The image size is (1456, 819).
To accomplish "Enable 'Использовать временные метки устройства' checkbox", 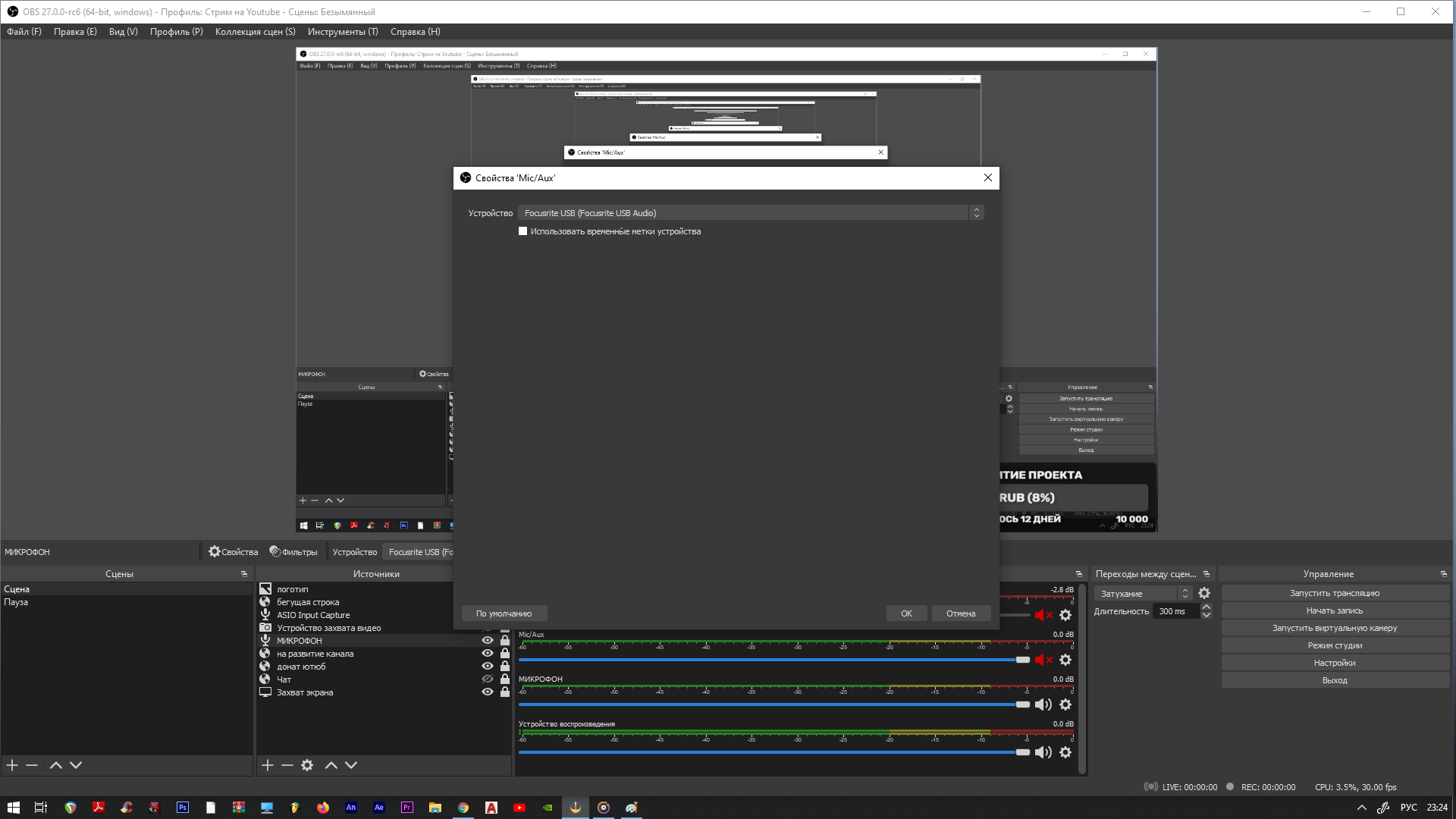I will [x=522, y=231].
